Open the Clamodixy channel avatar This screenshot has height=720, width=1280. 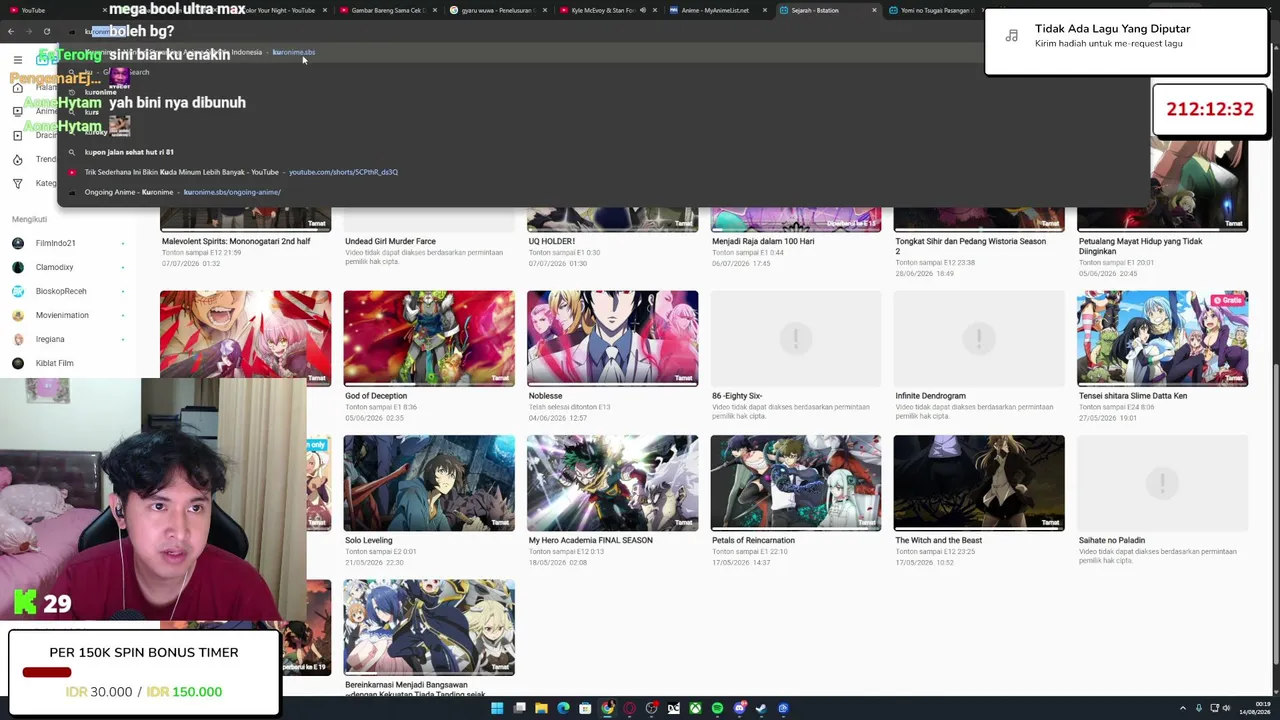tap(18, 267)
